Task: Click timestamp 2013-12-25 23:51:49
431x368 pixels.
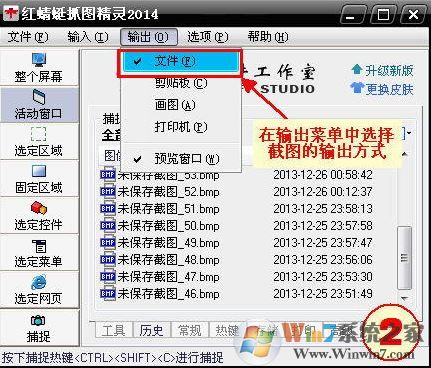Action: 323,293
